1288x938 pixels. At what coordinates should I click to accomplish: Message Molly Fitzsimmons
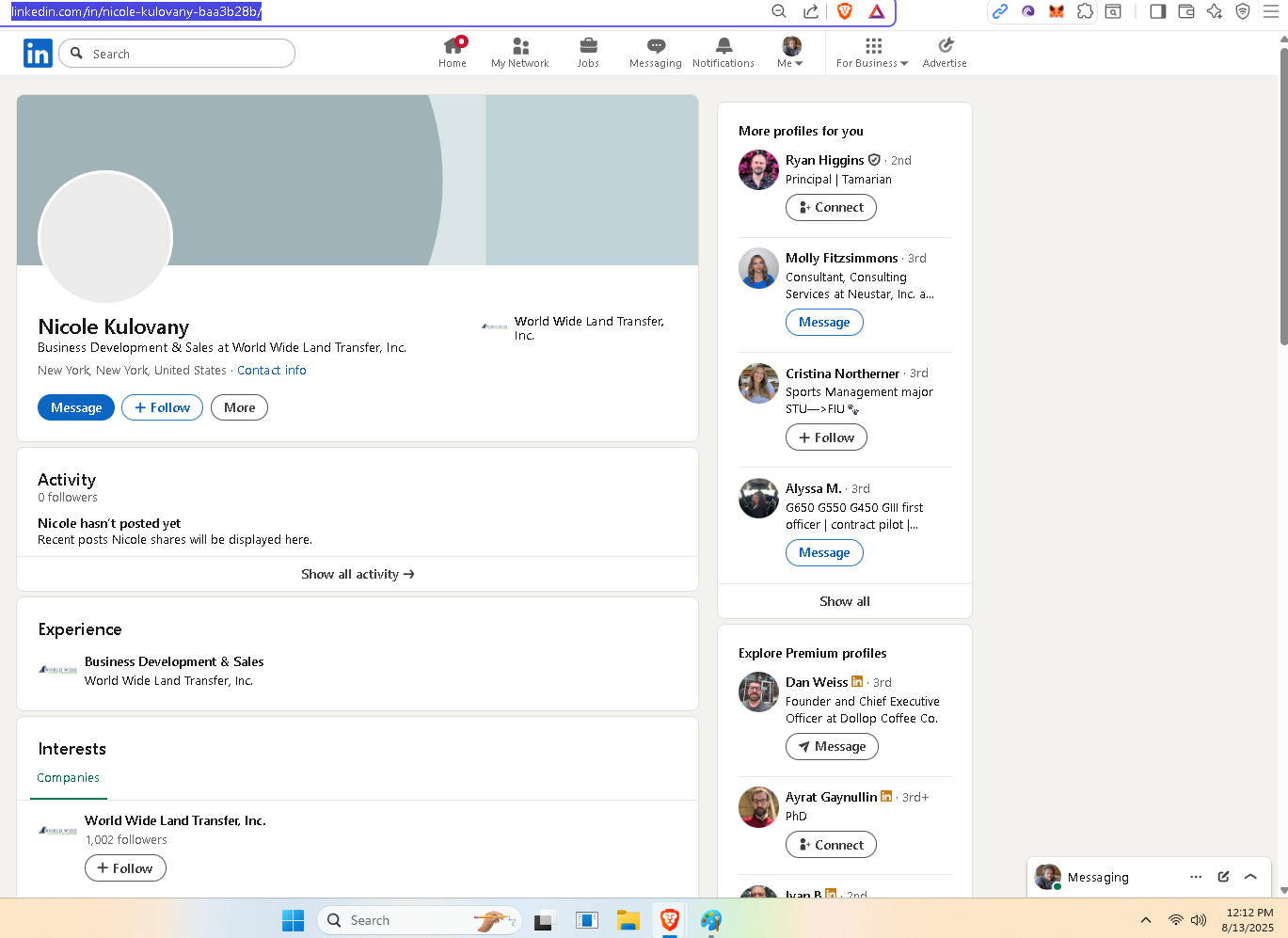(824, 322)
